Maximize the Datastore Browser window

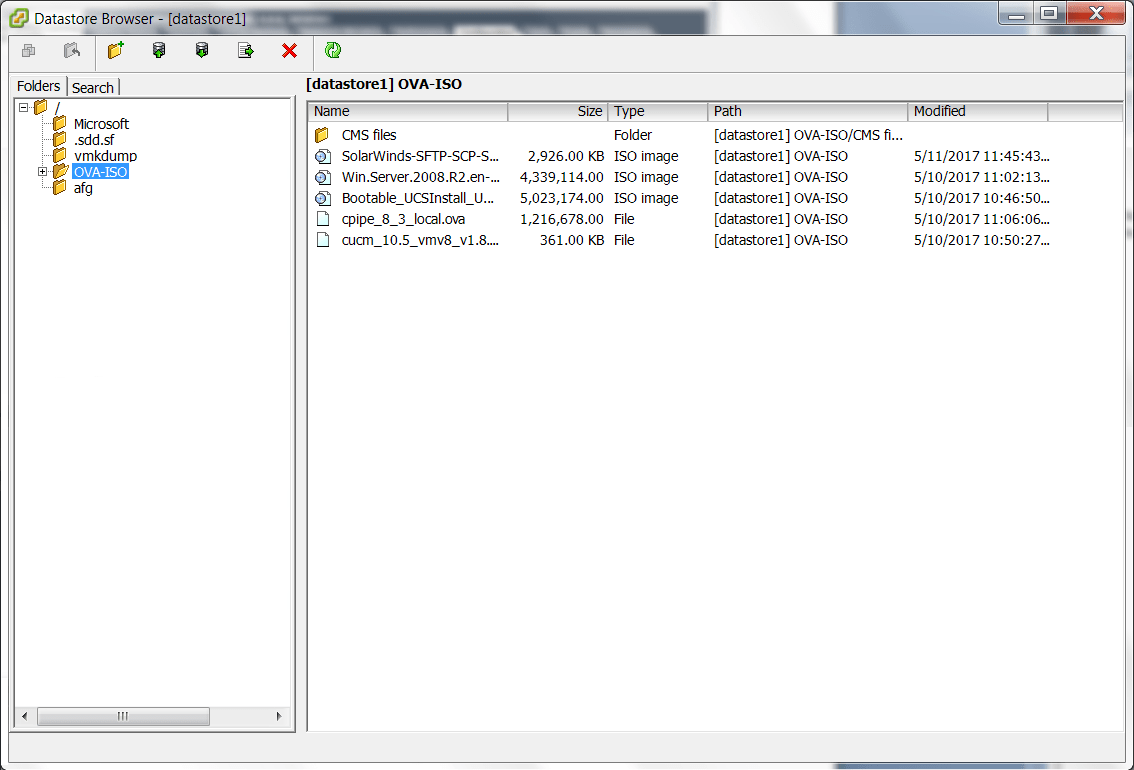(1049, 13)
